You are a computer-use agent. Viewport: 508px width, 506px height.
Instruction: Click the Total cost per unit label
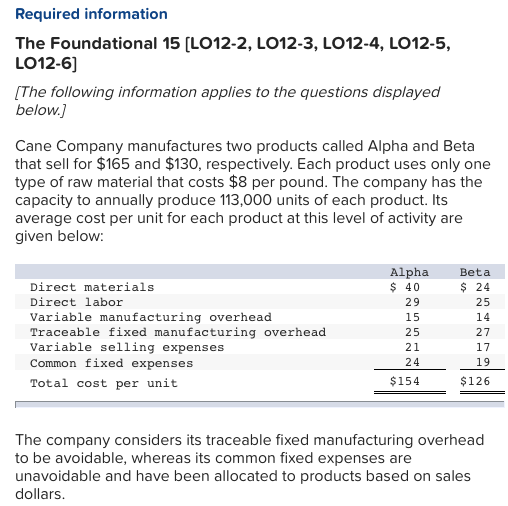click(104, 383)
